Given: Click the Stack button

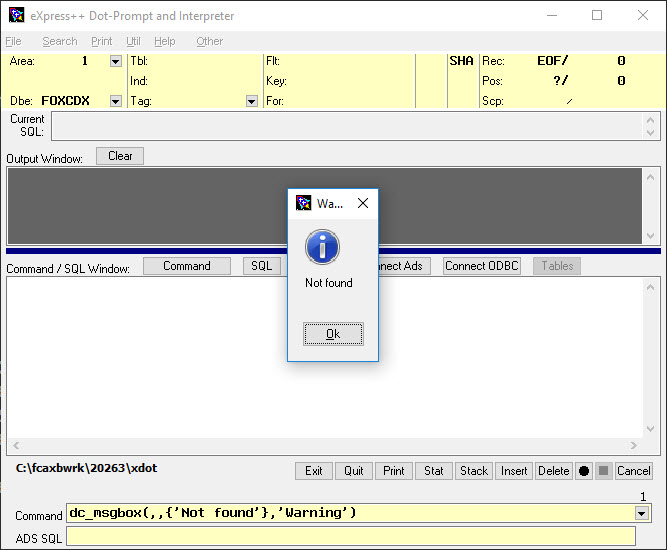Looking at the screenshot, I should (474, 471).
